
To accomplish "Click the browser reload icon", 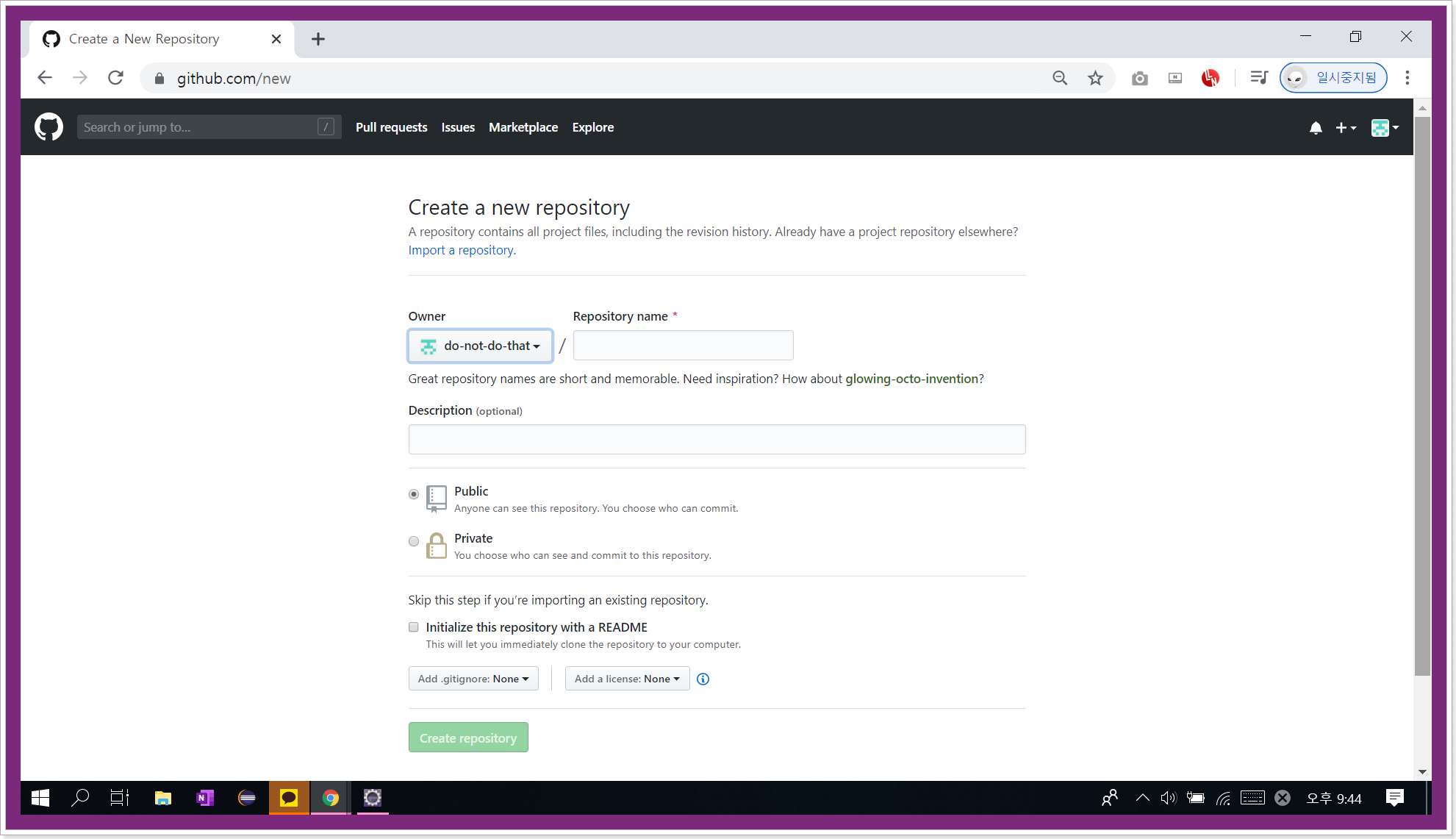I will coord(115,78).
